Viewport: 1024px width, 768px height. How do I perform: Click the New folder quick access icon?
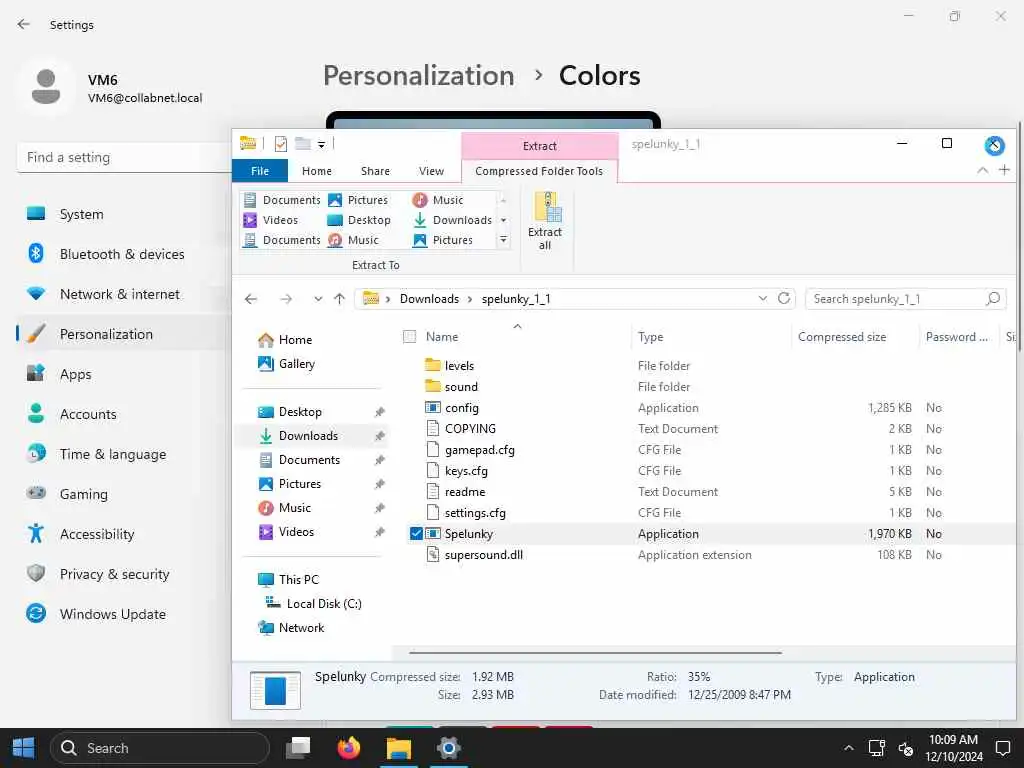click(x=302, y=144)
